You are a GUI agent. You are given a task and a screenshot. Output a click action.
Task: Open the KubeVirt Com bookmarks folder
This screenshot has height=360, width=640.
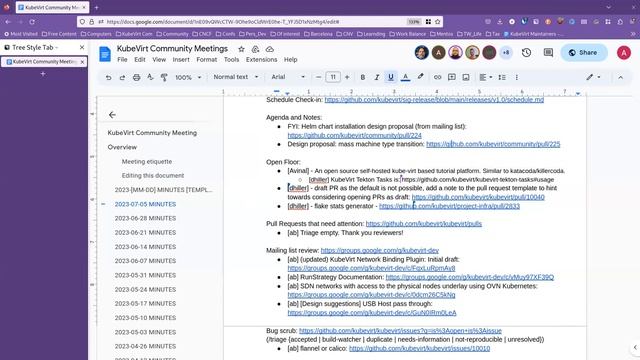[x=134, y=34]
